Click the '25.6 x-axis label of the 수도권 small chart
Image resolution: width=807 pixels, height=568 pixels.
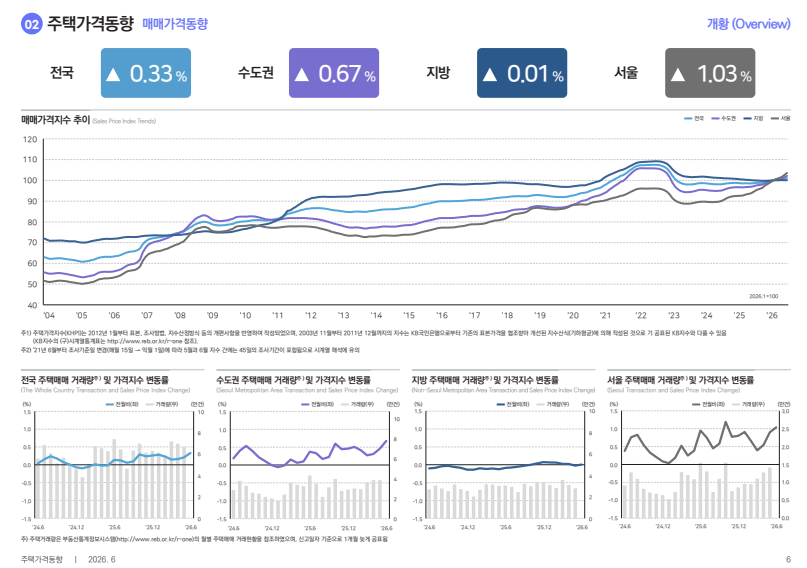pos(310,528)
